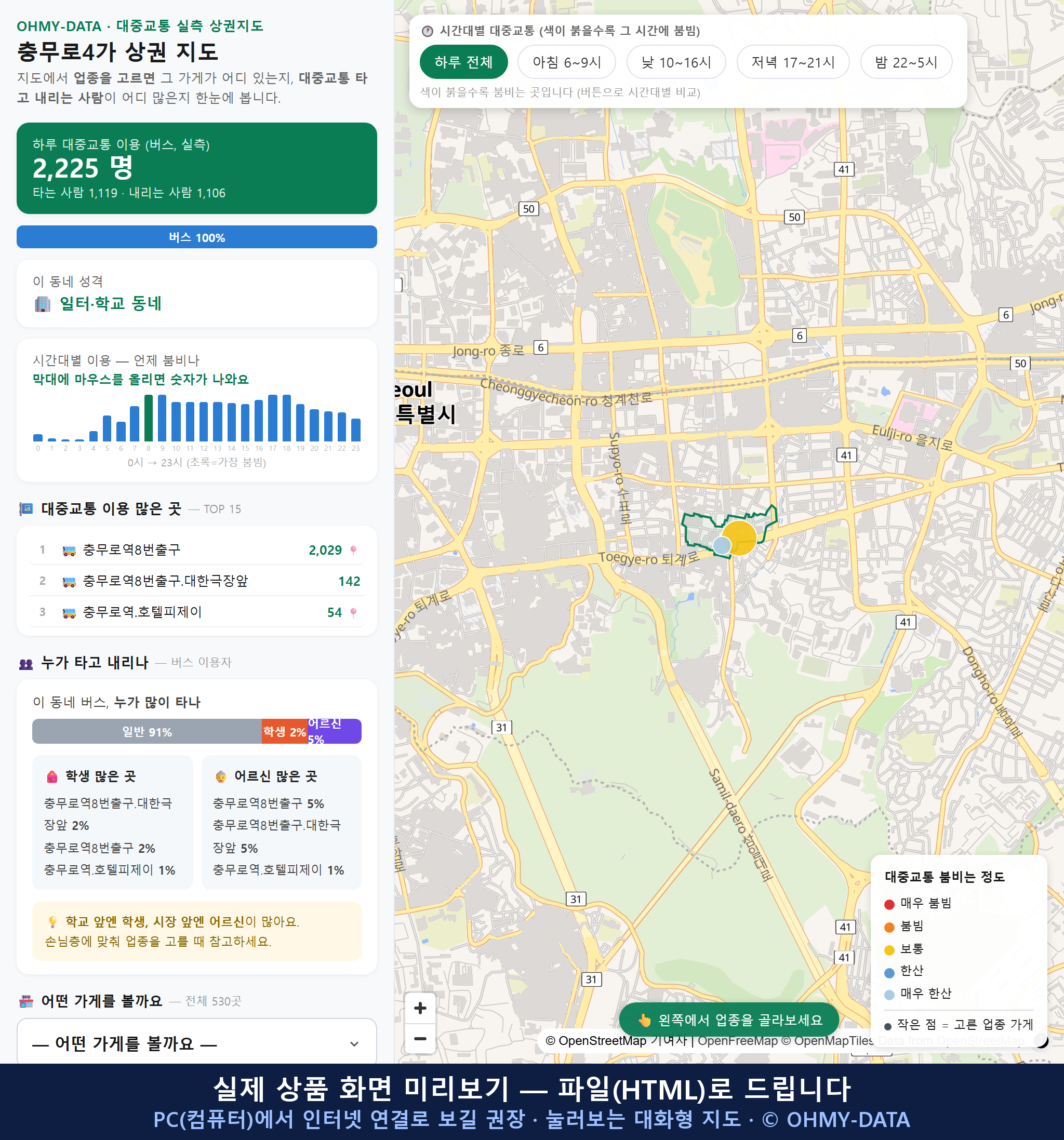Click the people icon beside 누가 타고 내리나
This screenshot has height=1140, width=1064.
pos(26,663)
